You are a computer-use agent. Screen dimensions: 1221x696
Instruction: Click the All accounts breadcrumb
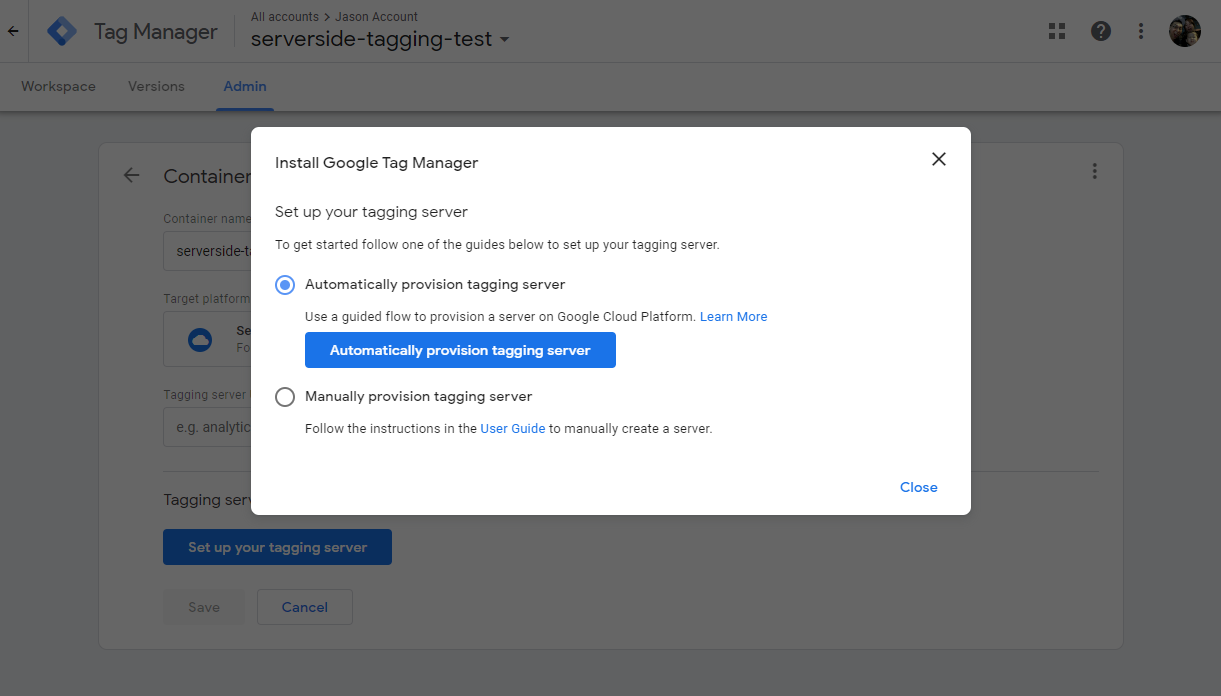point(285,17)
